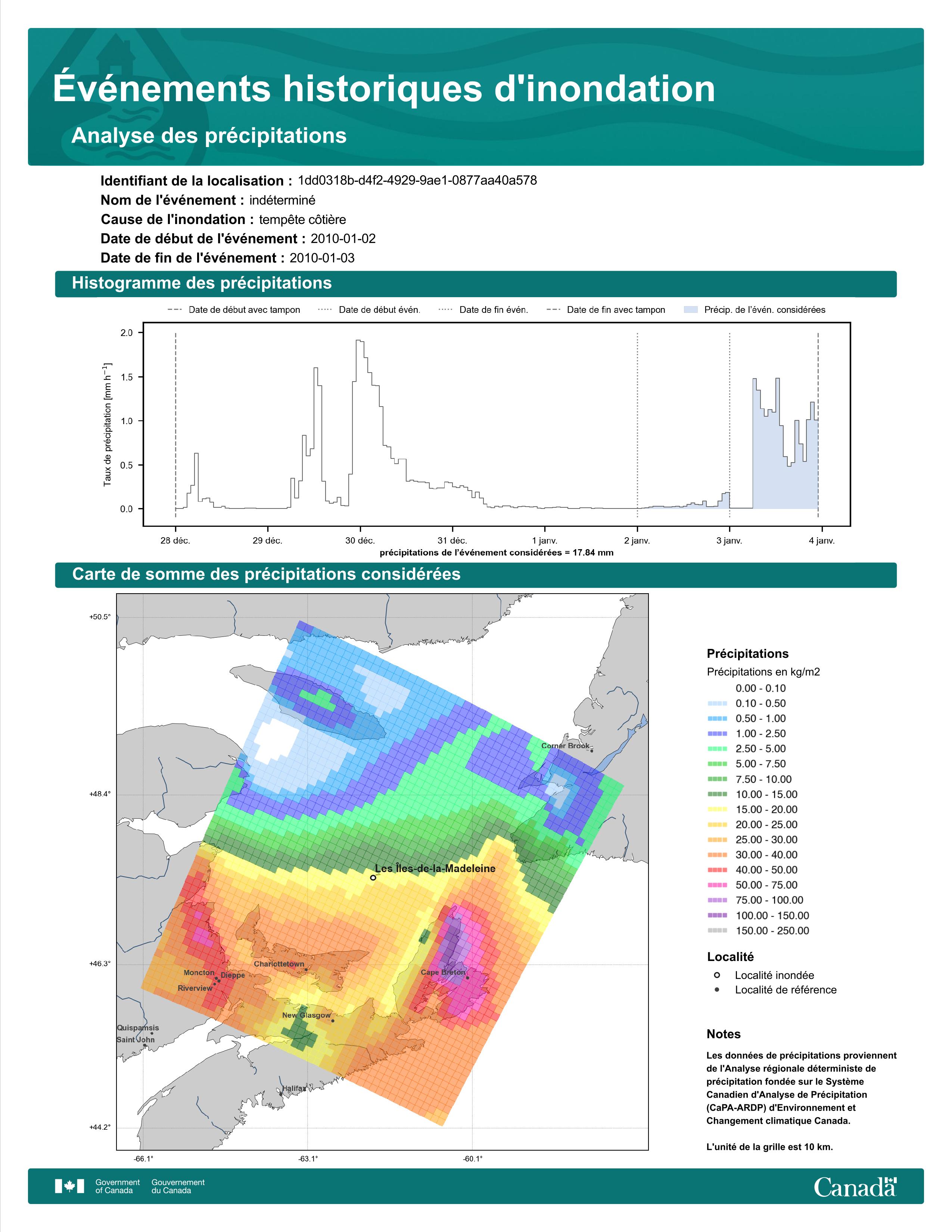The width and height of the screenshot is (952, 1232).
Task: Click the '4 janv.' x-axis tick label
Action: coord(822,541)
